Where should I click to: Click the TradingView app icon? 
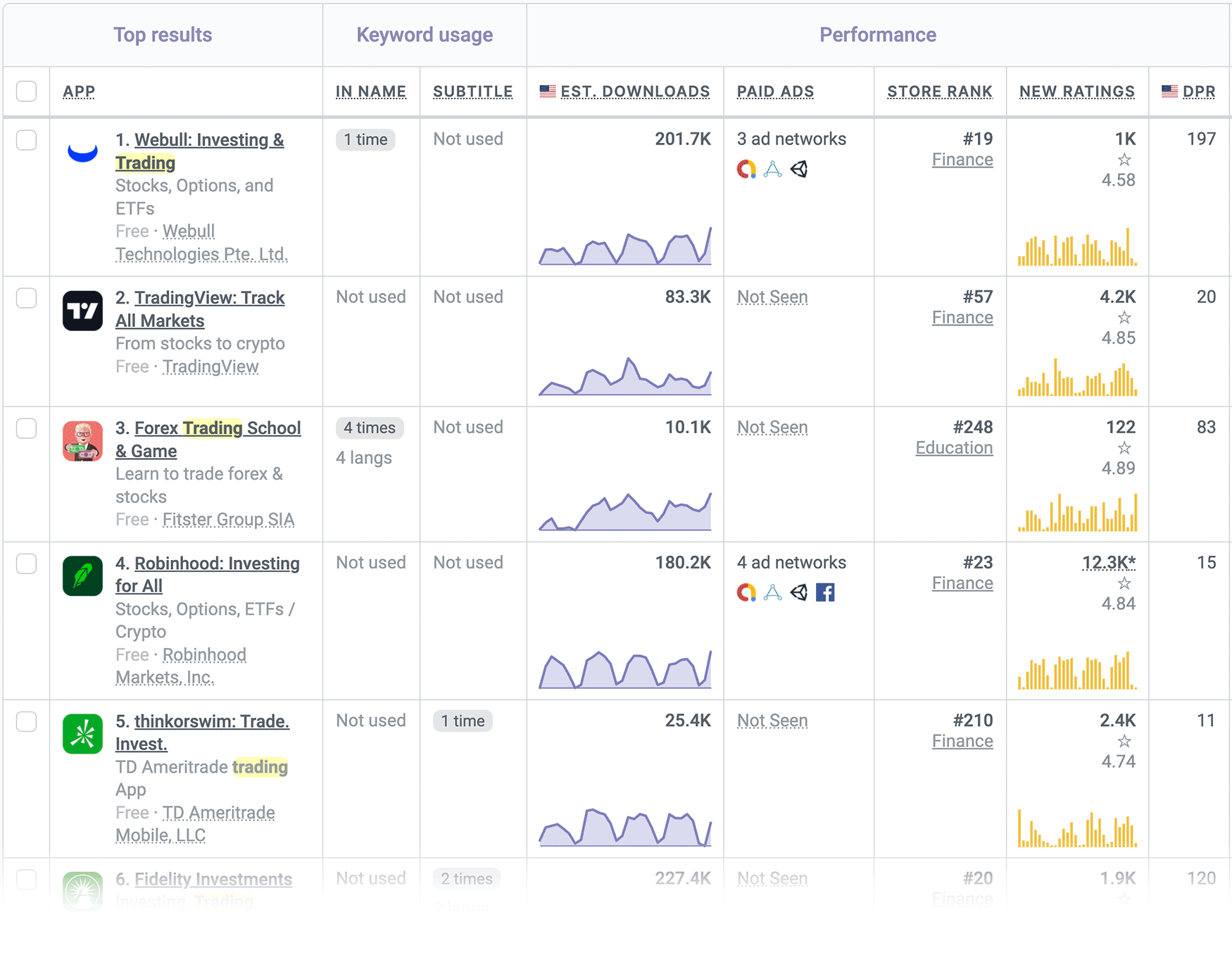pos(82,311)
